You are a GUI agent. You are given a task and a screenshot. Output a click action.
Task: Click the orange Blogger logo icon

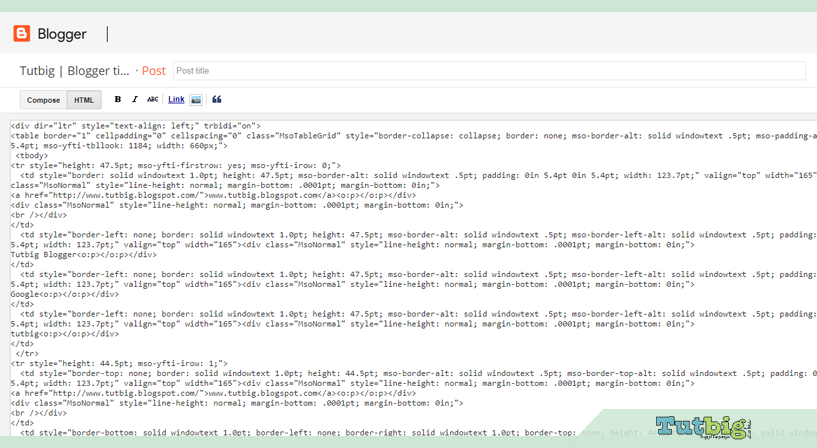pos(22,33)
